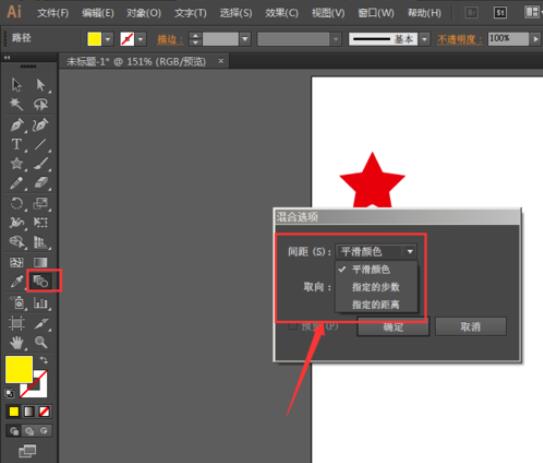Image resolution: width=543 pixels, height=463 pixels.
Task: Pick the Eyedropper tool
Action: coord(16,281)
